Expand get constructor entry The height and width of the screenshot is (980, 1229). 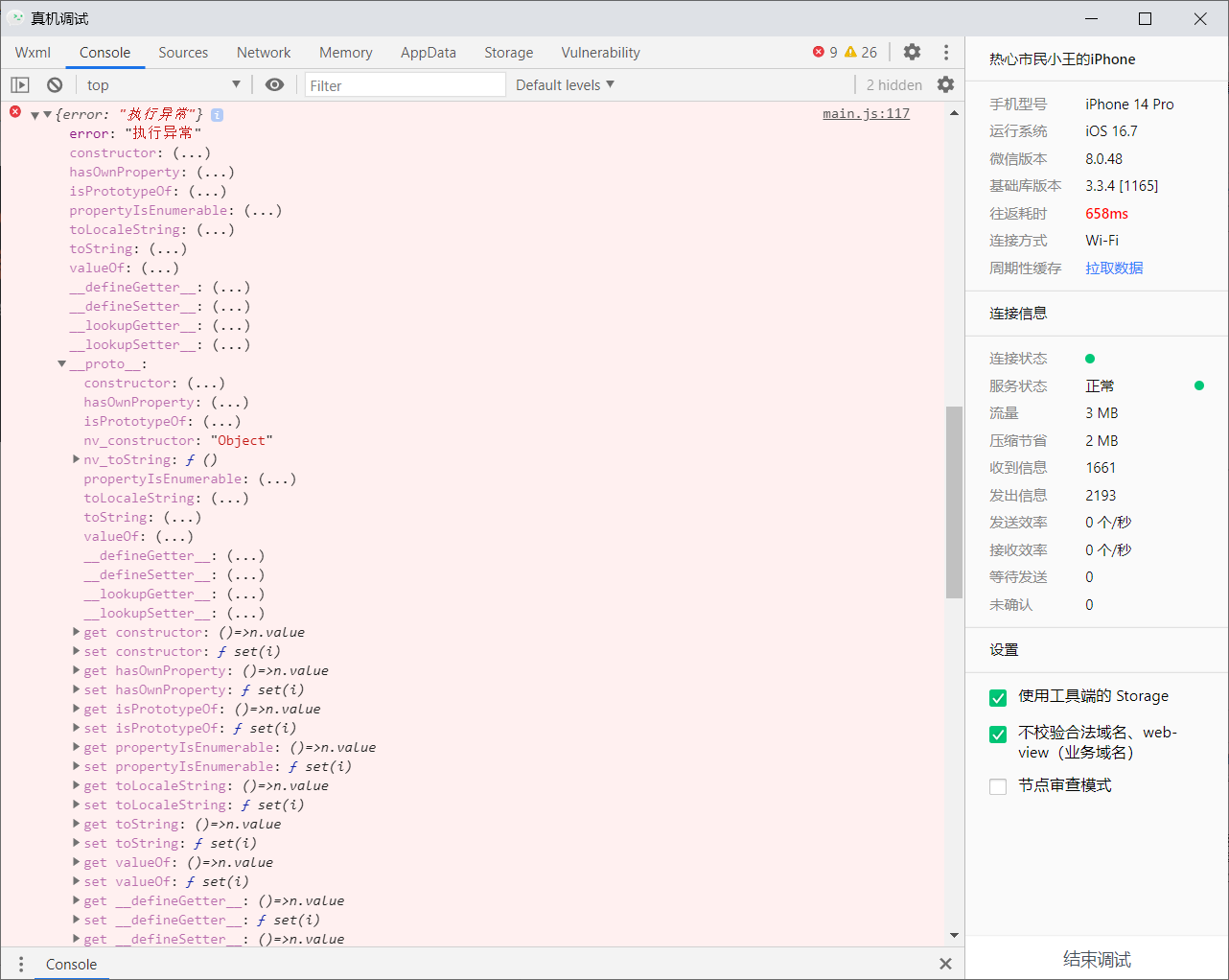click(x=76, y=632)
